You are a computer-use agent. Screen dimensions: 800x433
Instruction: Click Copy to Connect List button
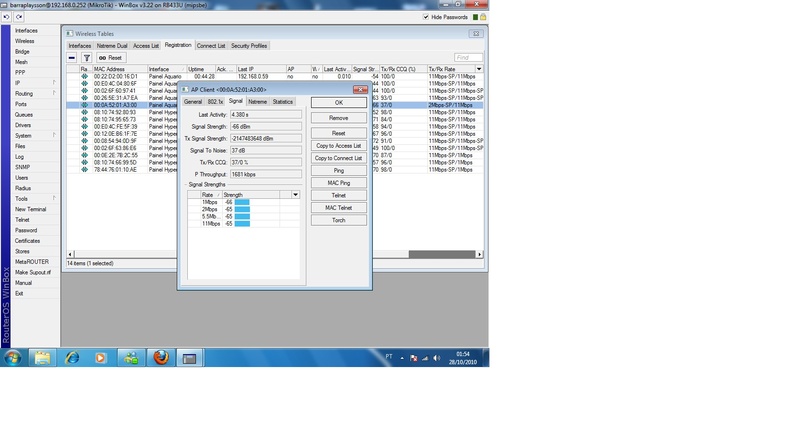(x=339, y=158)
